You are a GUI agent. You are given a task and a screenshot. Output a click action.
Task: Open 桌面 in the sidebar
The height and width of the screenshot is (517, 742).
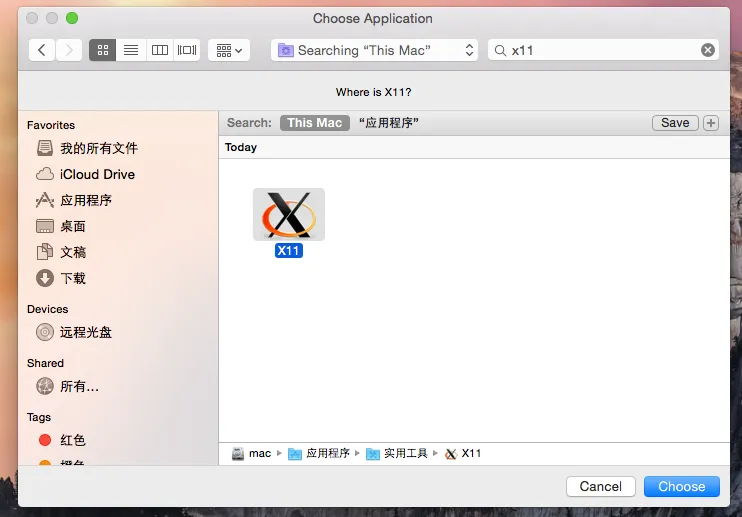(x=61, y=226)
